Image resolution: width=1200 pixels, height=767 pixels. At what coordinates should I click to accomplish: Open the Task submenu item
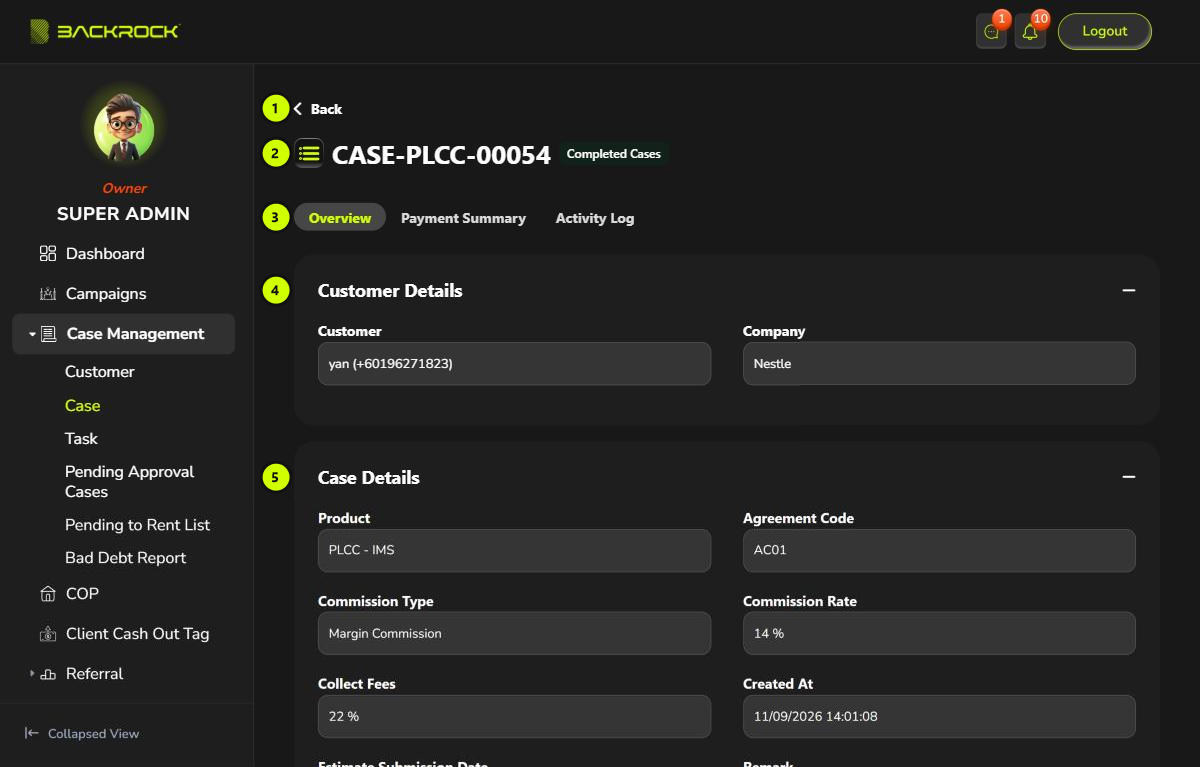pyautogui.click(x=81, y=439)
